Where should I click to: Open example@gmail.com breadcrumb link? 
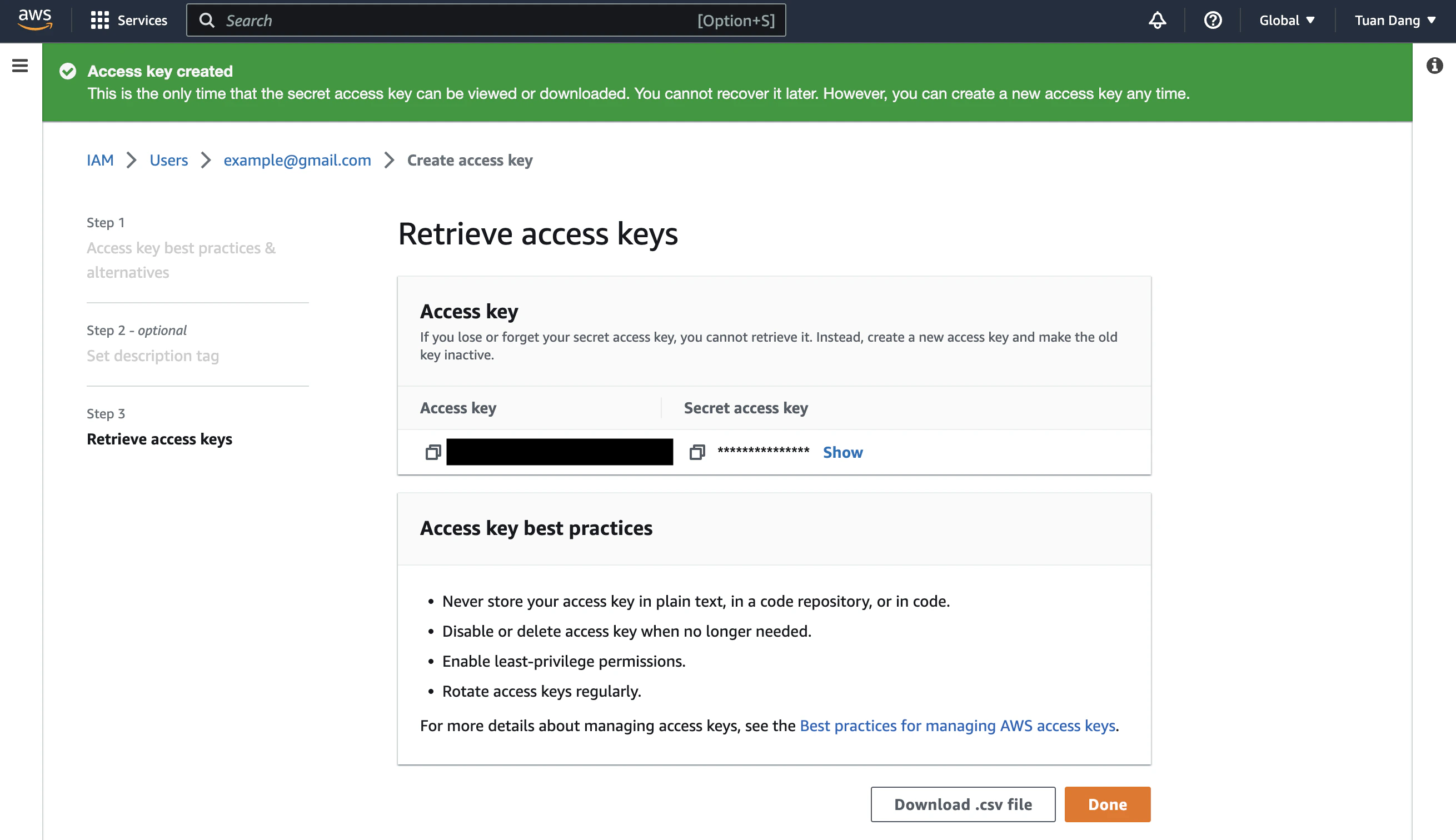(297, 160)
